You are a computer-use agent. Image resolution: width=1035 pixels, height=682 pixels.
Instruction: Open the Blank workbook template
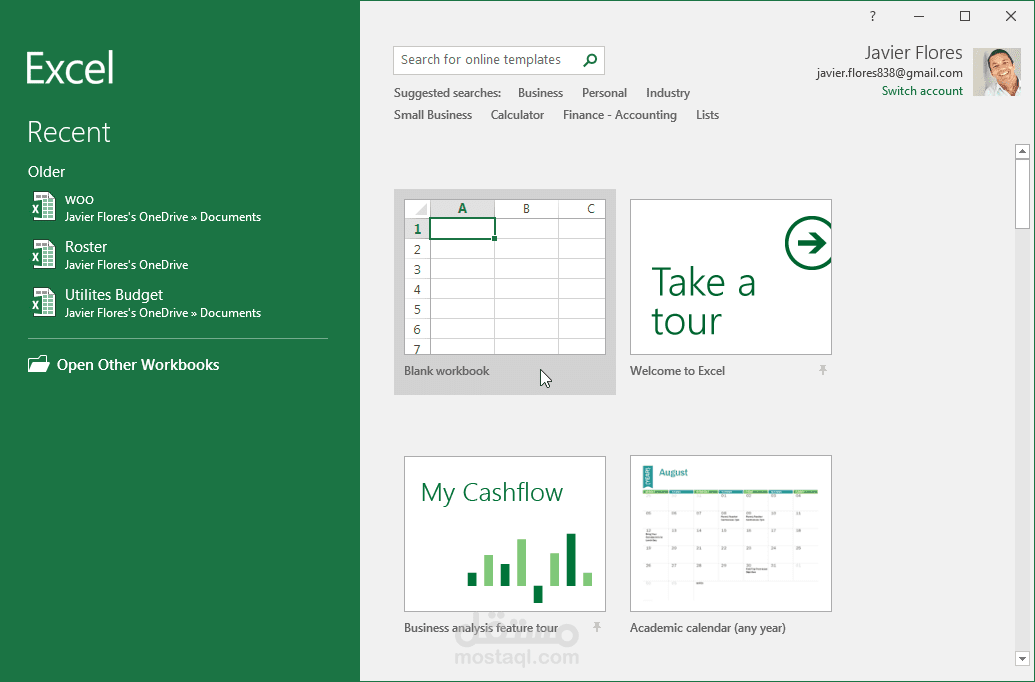(x=505, y=292)
